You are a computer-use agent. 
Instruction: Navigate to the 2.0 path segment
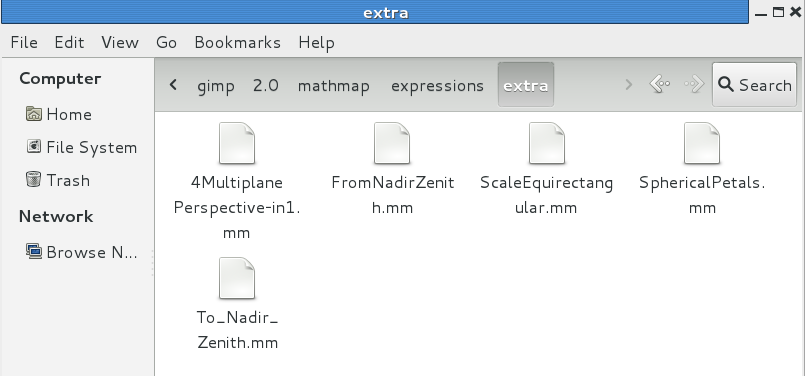tap(266, 85)
